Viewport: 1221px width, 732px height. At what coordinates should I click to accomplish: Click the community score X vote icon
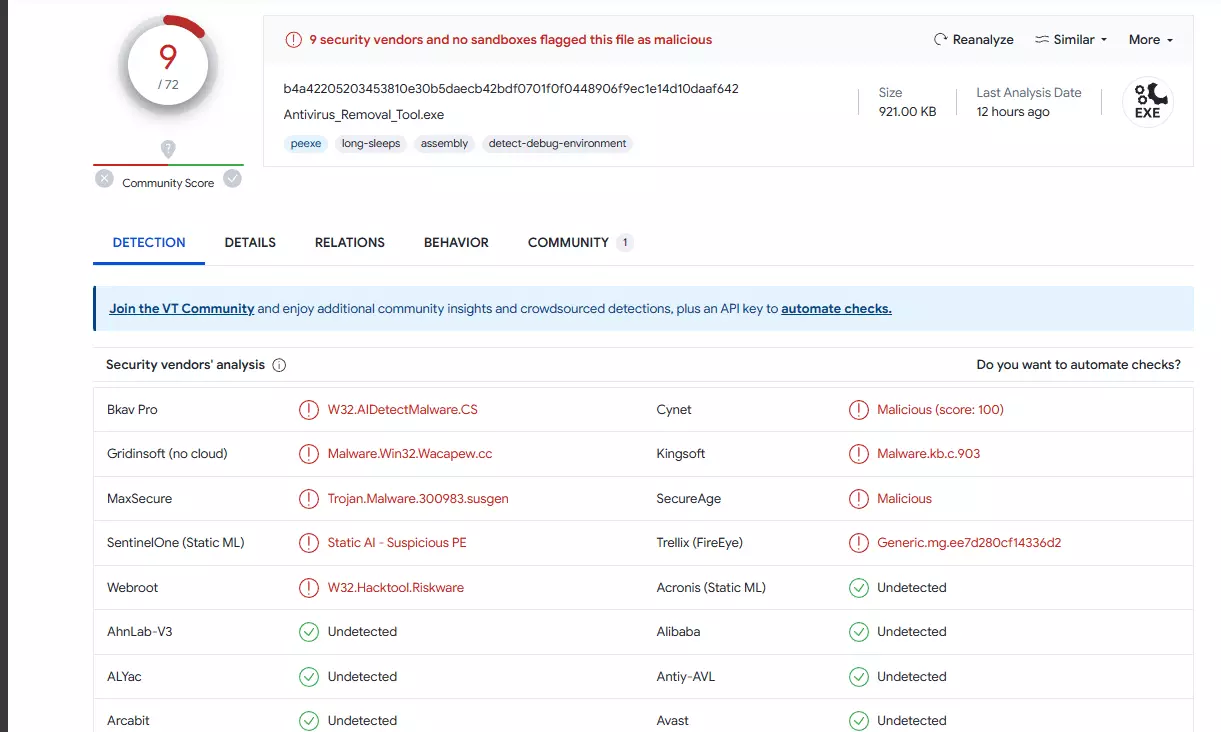(x=105, y=179)
